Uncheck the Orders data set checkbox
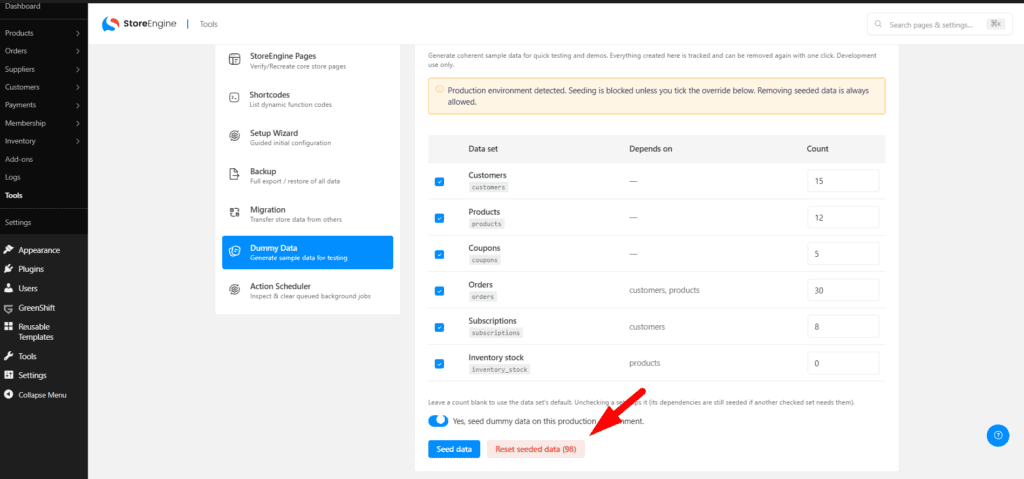Screen dimensions: 1024x479 (440, 291)
